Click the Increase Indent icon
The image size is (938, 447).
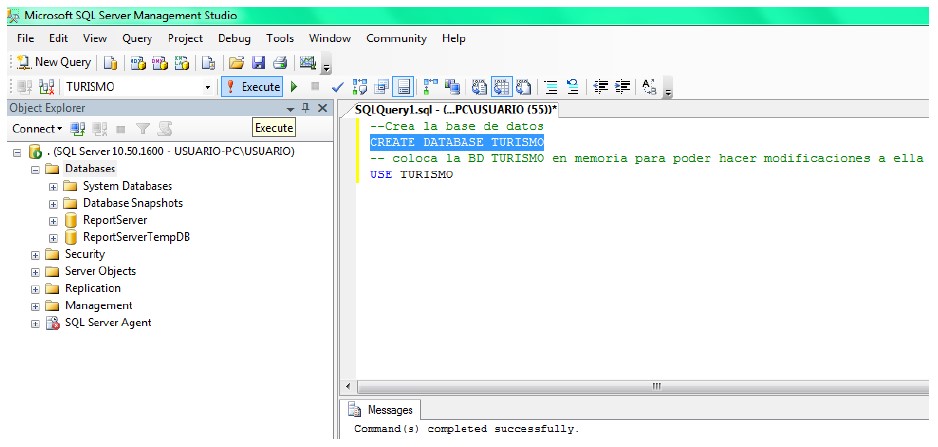tap(623, 87)
